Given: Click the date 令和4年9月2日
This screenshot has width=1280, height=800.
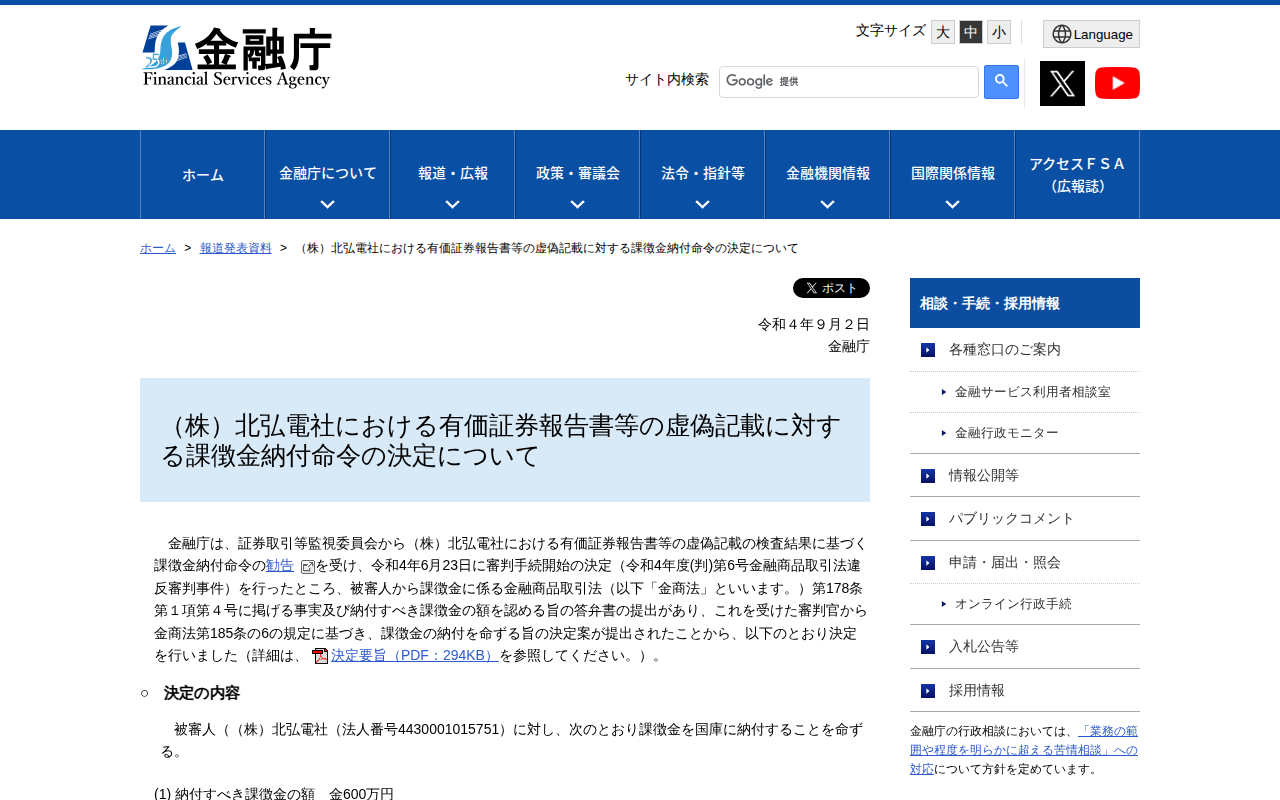Looking at the screenshot, I should 814,324.
